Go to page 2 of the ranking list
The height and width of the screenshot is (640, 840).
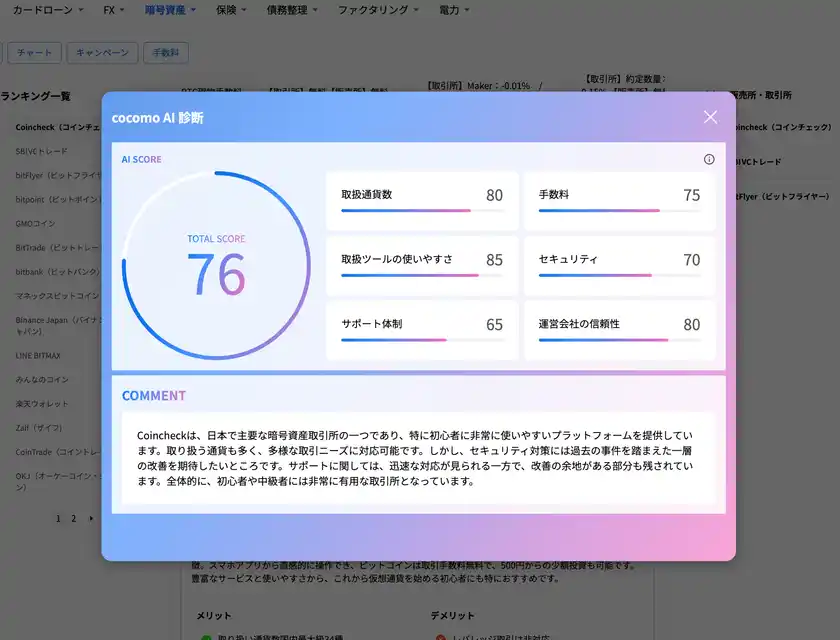tap(72, 519)
